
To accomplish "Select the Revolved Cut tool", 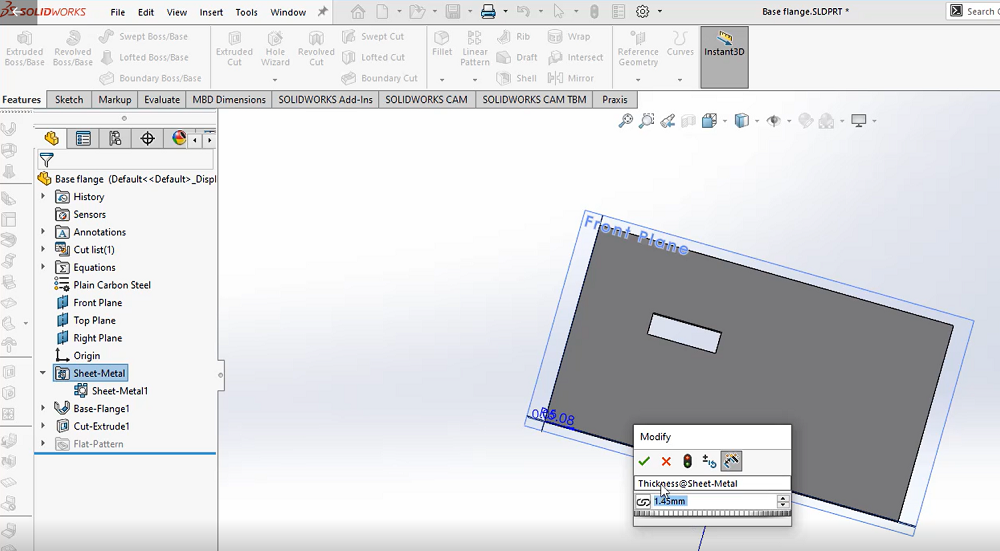I will [316, 48].
